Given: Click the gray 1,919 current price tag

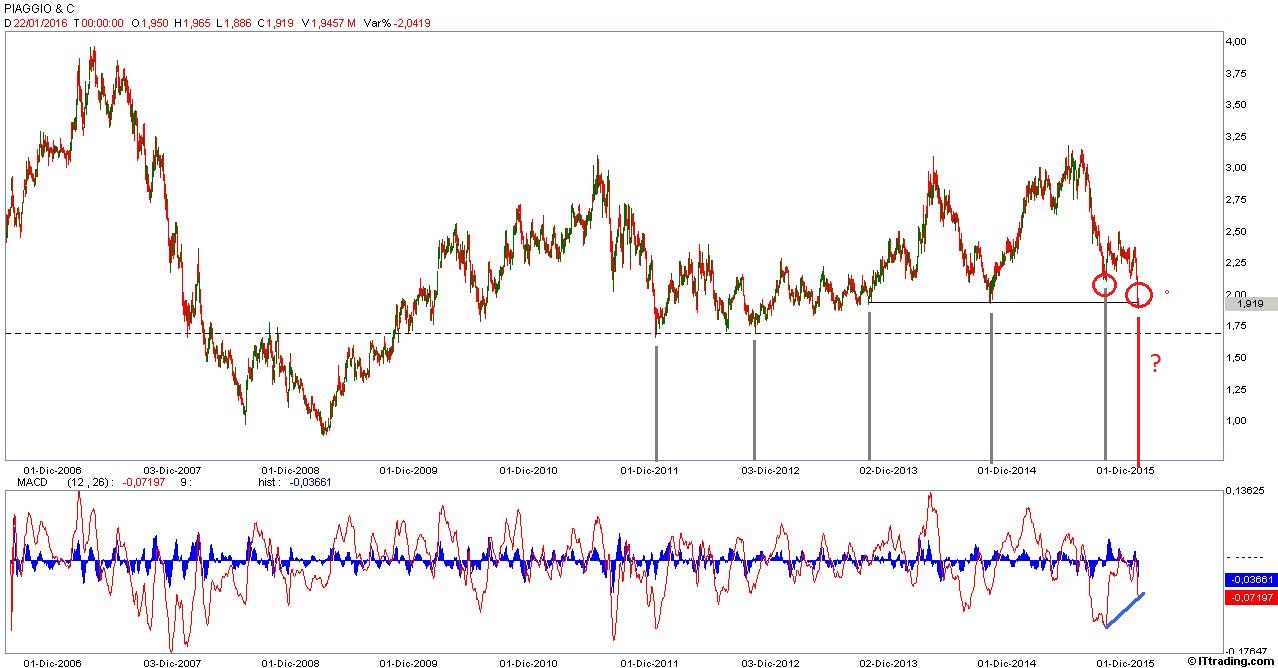Looking at the screenshot, I should [1251, 304].
